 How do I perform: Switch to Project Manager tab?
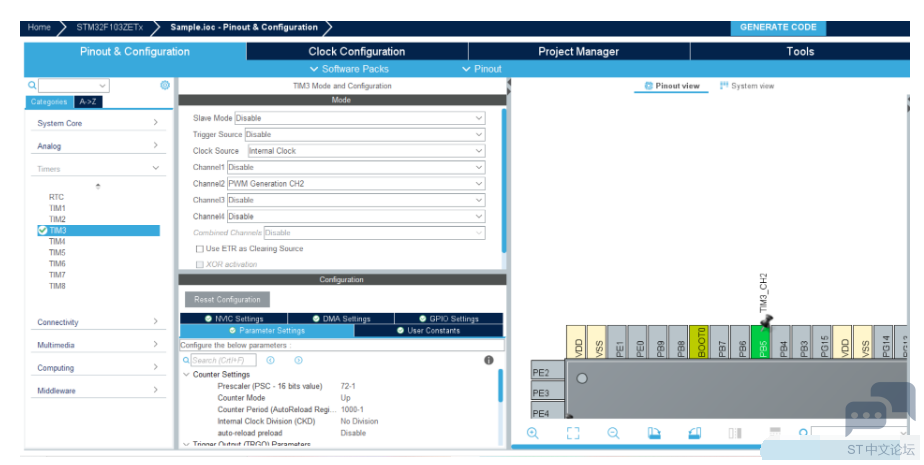(x=579, y=51)
